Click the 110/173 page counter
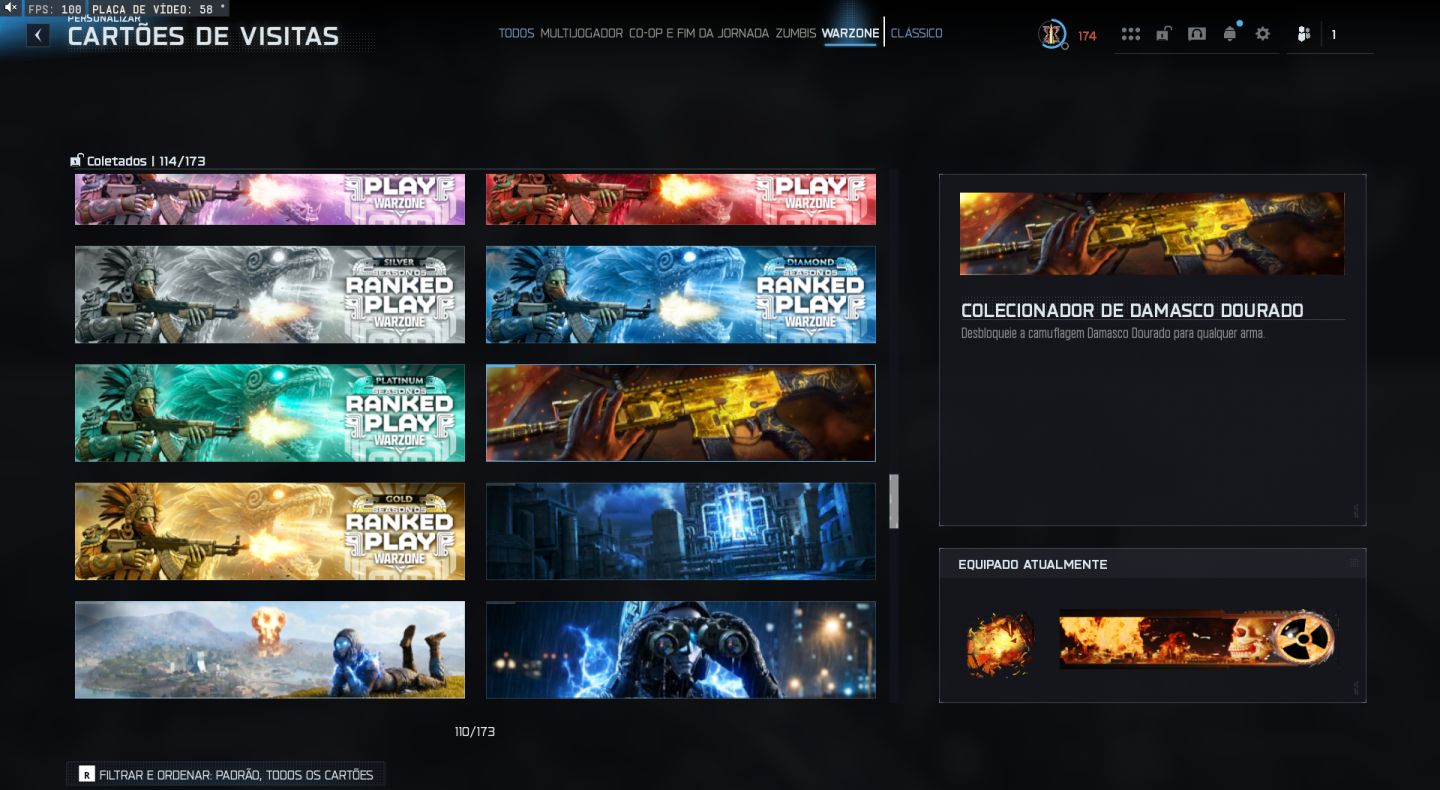 (x=475, y=732)
